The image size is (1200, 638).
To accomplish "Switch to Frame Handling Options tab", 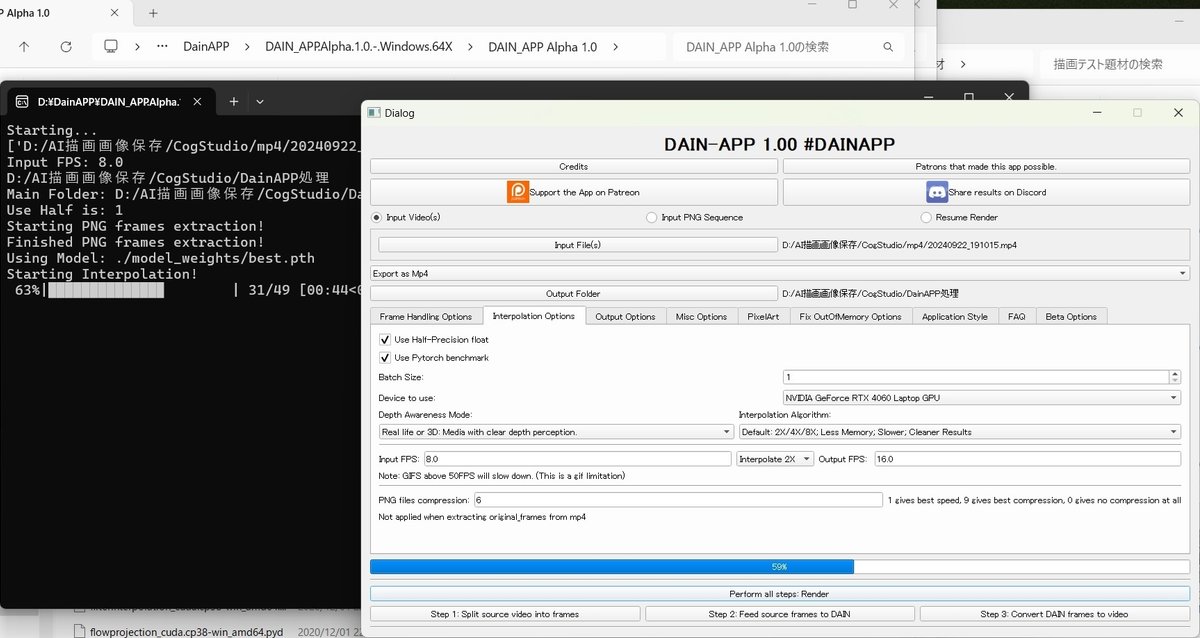I will coord(426,316).
